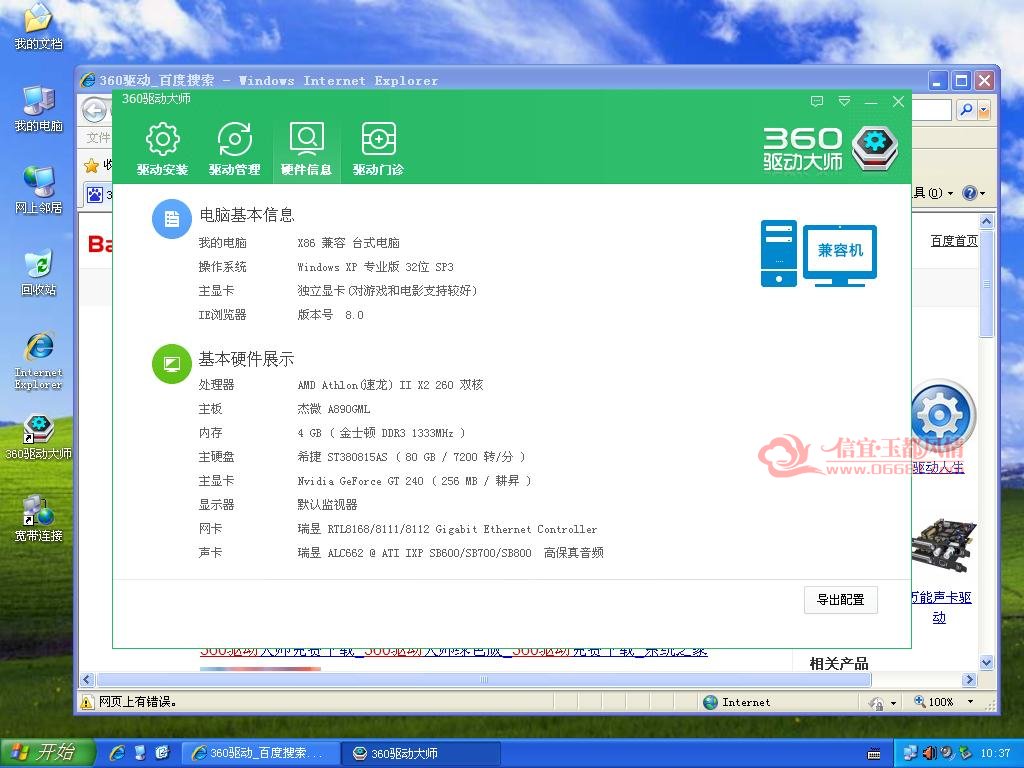The height and width of the screenshot is (768, 1024).
Task: Click the 开始 Start button
Action: [47, 752]
